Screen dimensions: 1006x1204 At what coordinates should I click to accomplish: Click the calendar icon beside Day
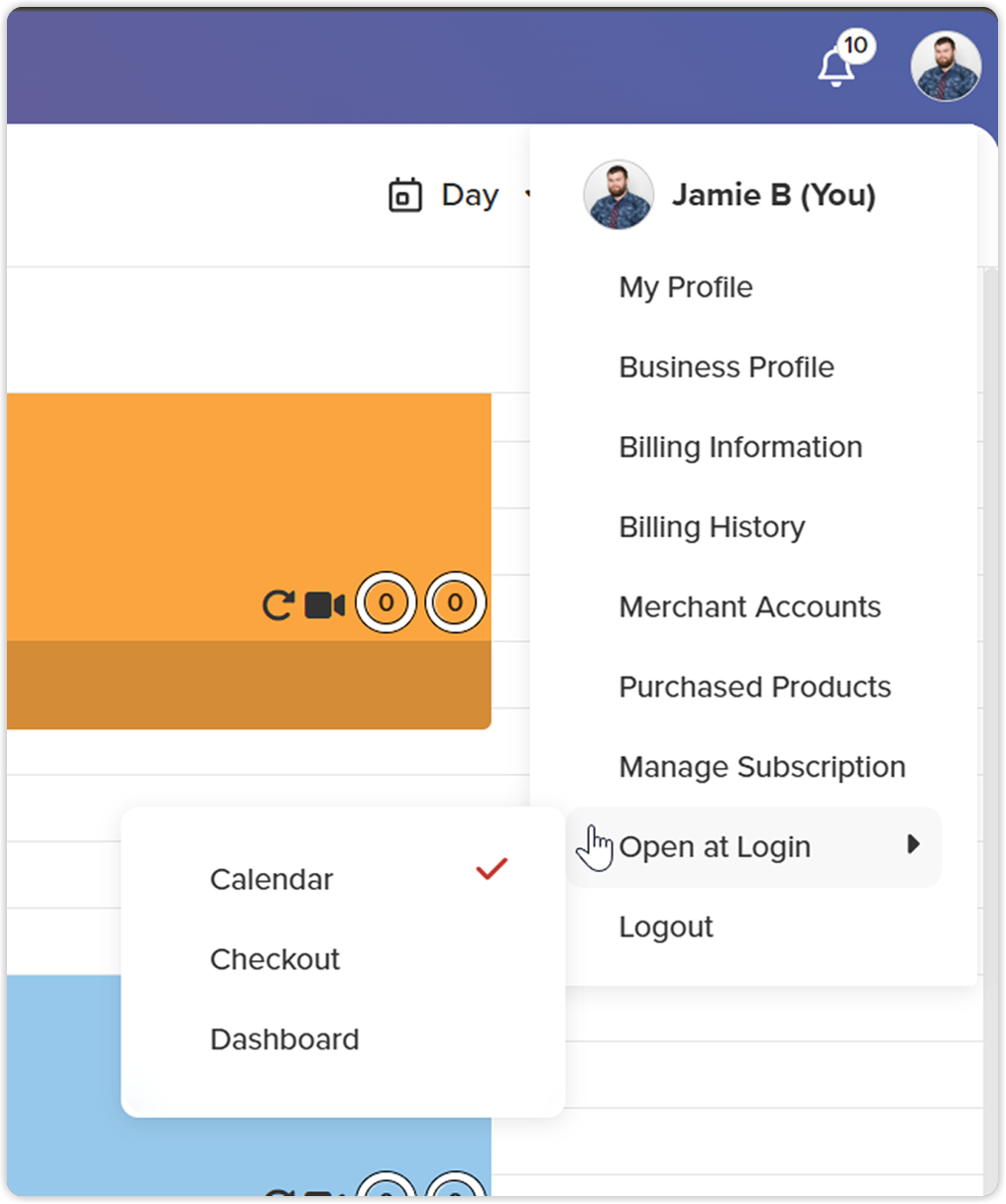(404, 195)
